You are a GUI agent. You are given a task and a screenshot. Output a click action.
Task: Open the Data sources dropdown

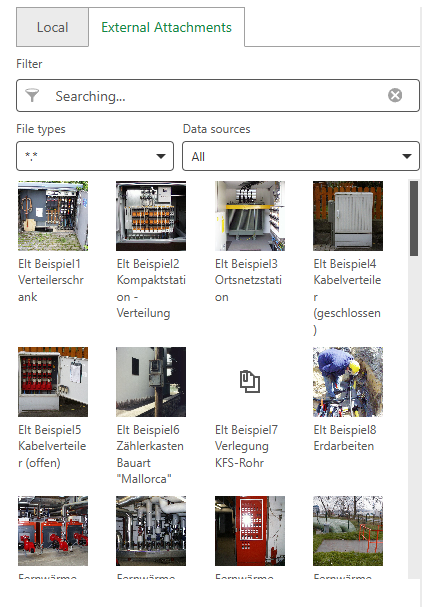(301, 156)
